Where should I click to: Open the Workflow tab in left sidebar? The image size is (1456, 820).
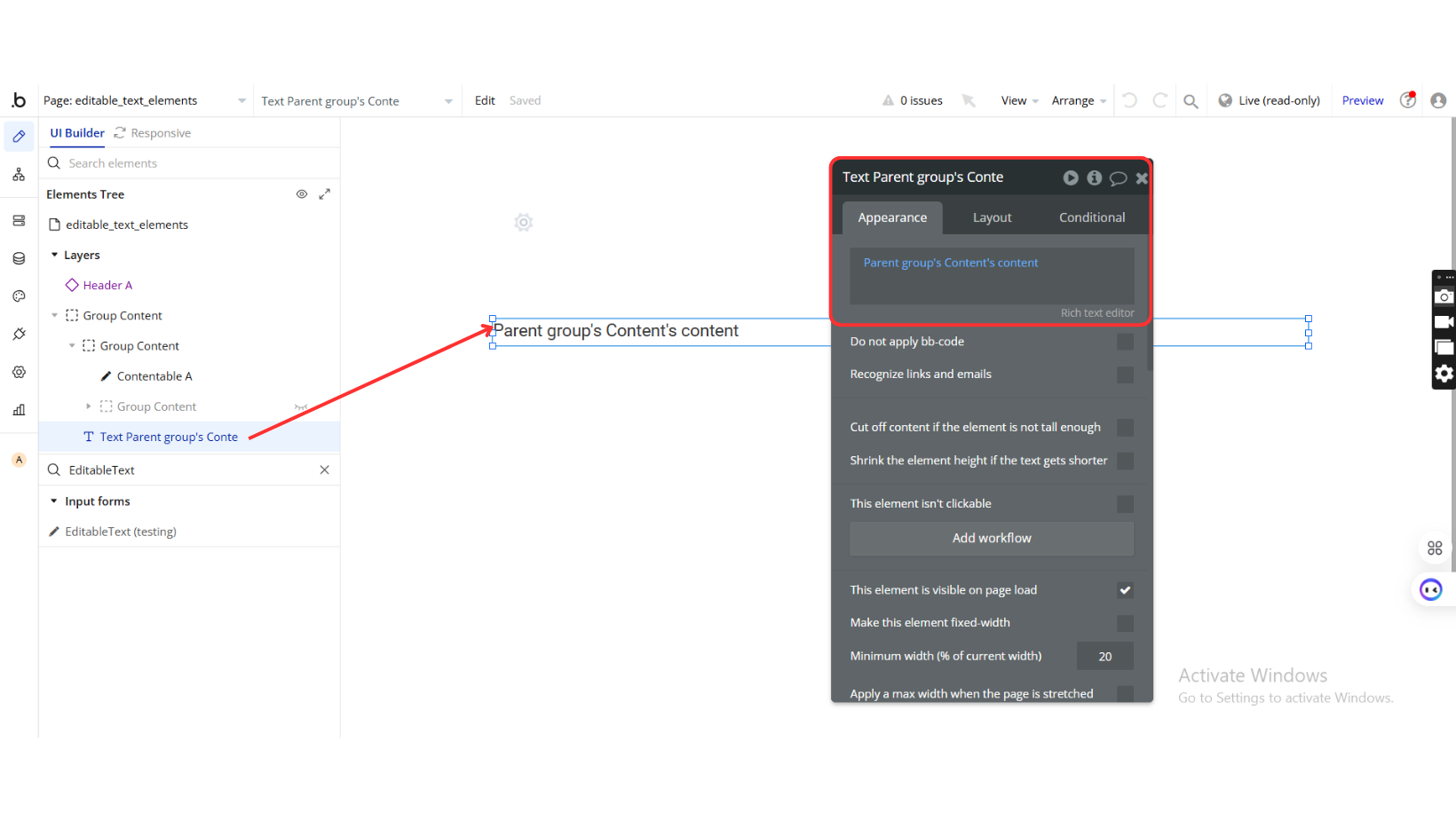tap(19, 175)
